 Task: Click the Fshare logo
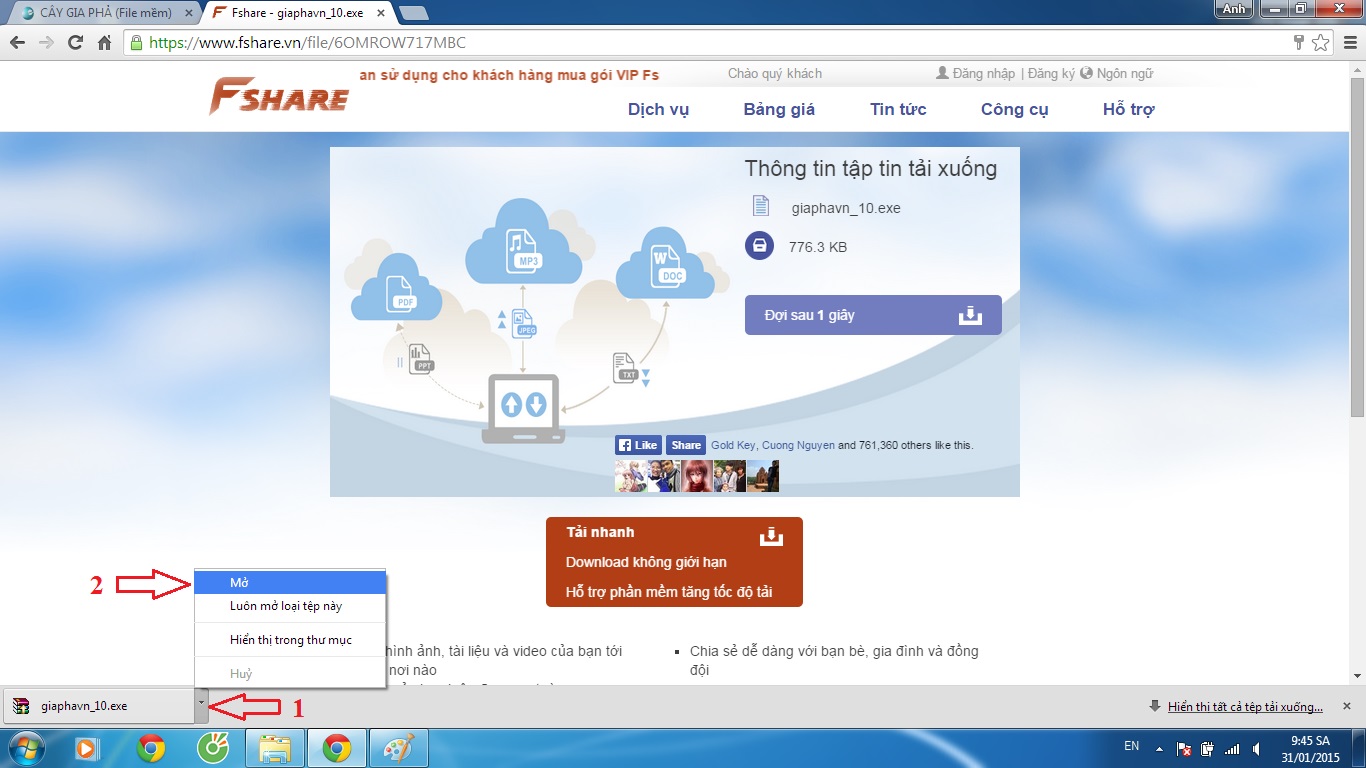coord(278,98)
